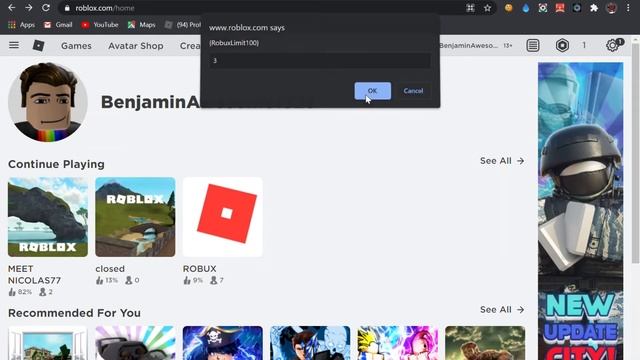Open the ROBUX game thumbnail
The image size is (640, 360).
222,217
